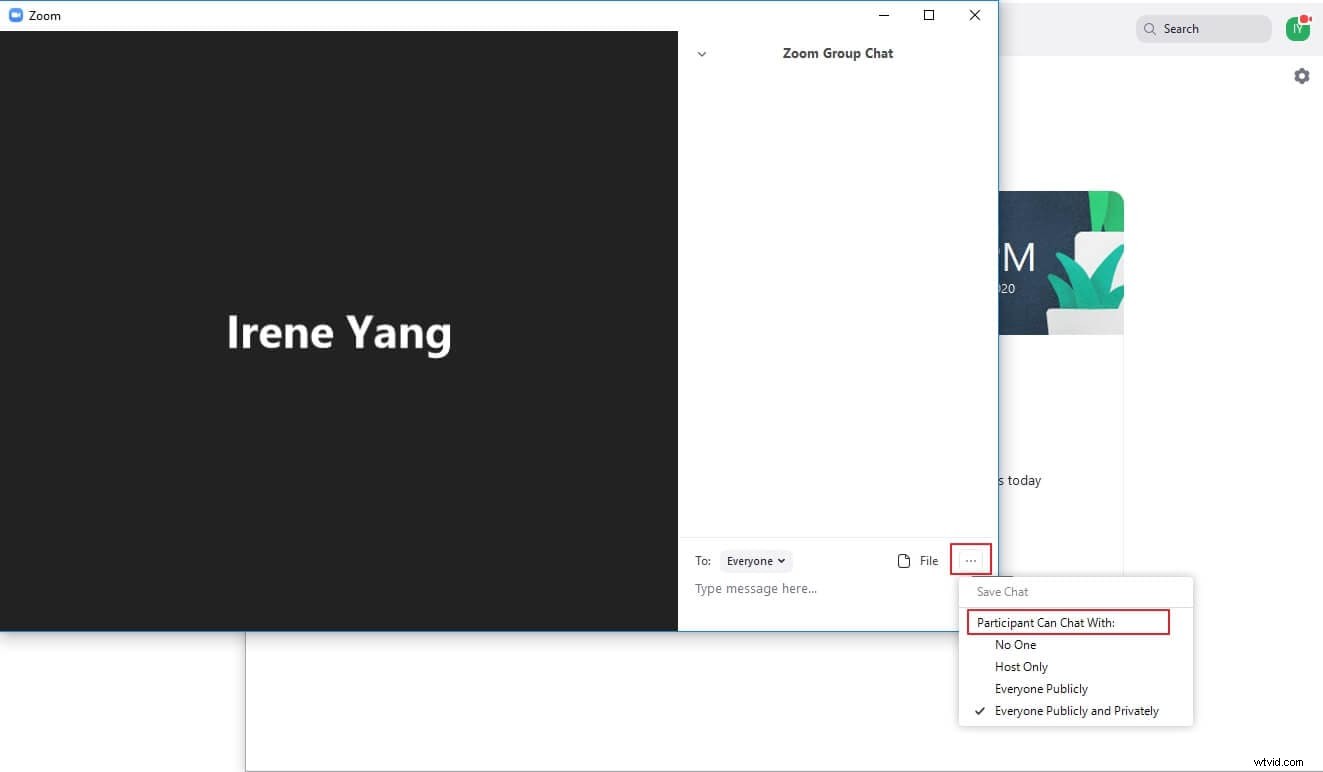Choose 'Save Chat' from the menu

pos(1002,591)
